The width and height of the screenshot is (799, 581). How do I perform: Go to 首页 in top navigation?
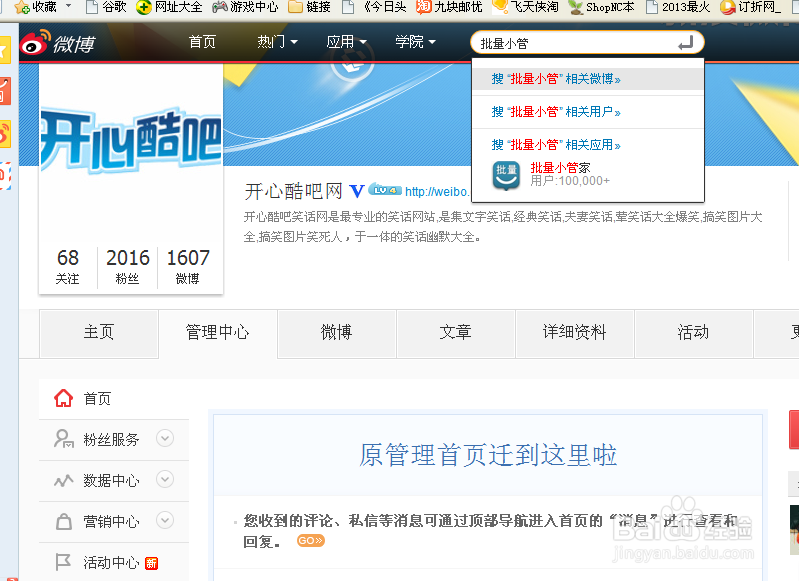coord(202,42)
